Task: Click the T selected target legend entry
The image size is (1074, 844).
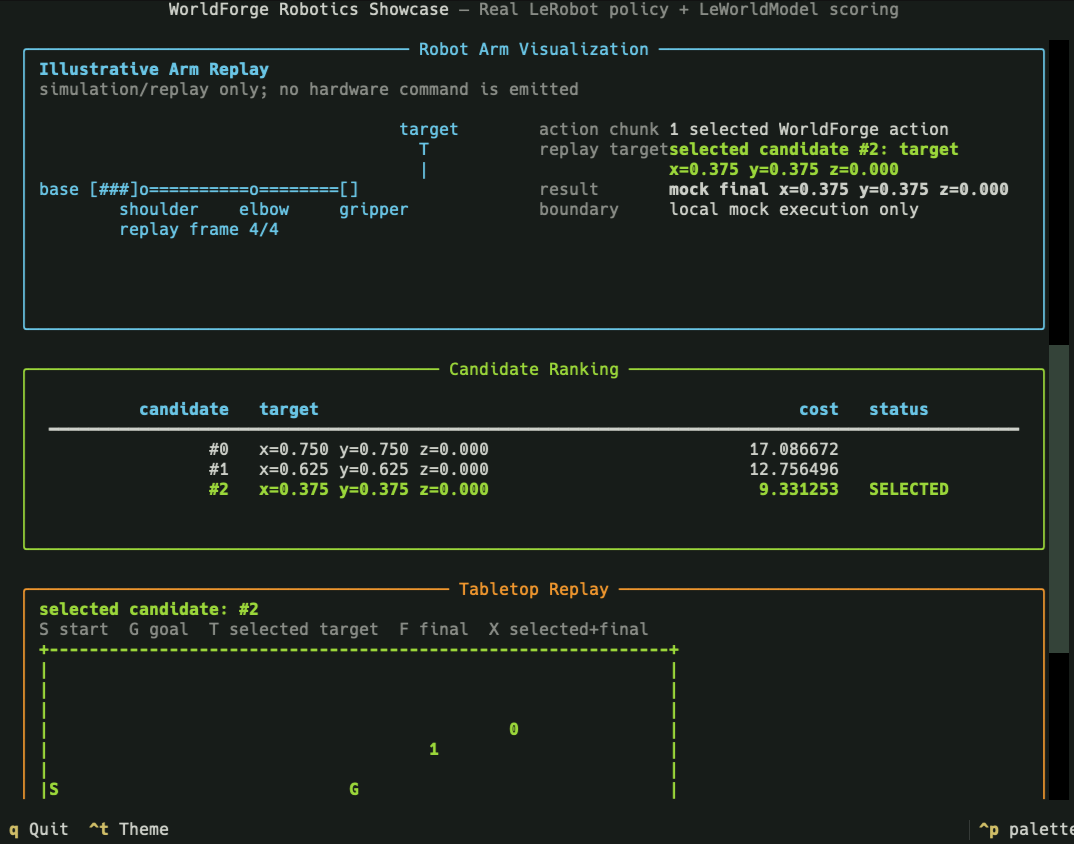Action: tap(294, 629)
